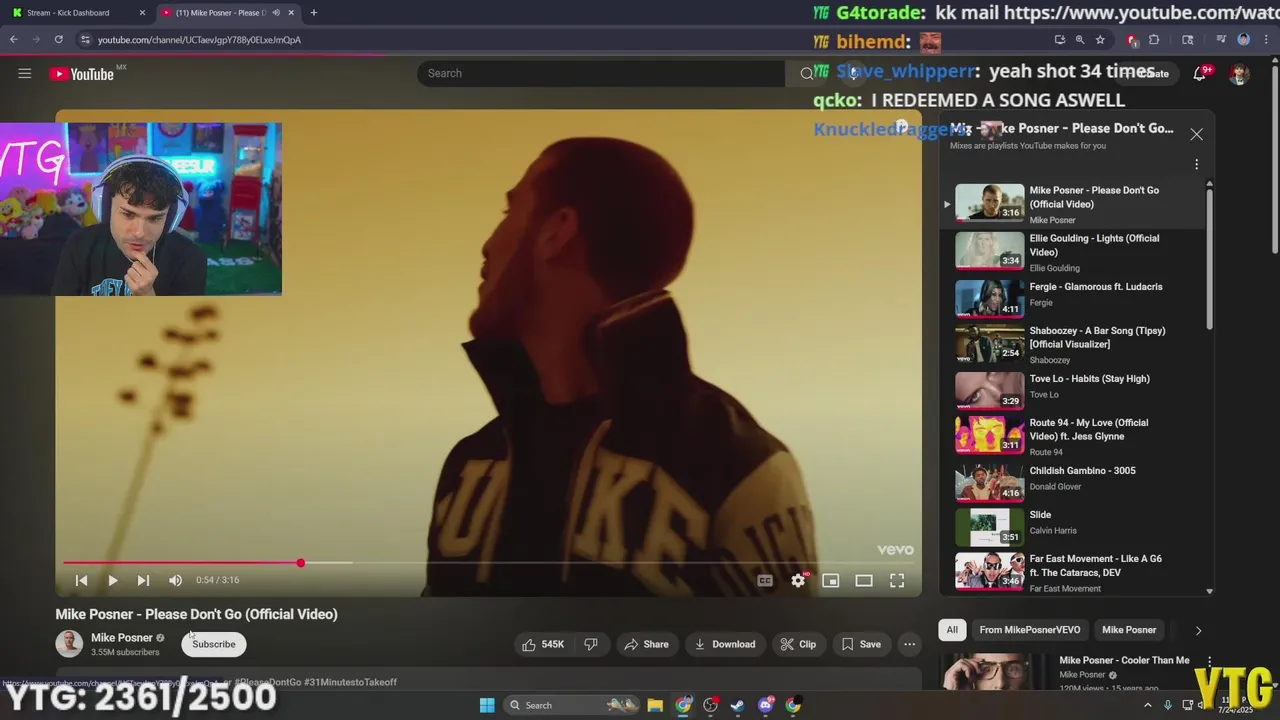The image size is (1280, 720).
Task: Mute the video volume
Action: [175, 580]
